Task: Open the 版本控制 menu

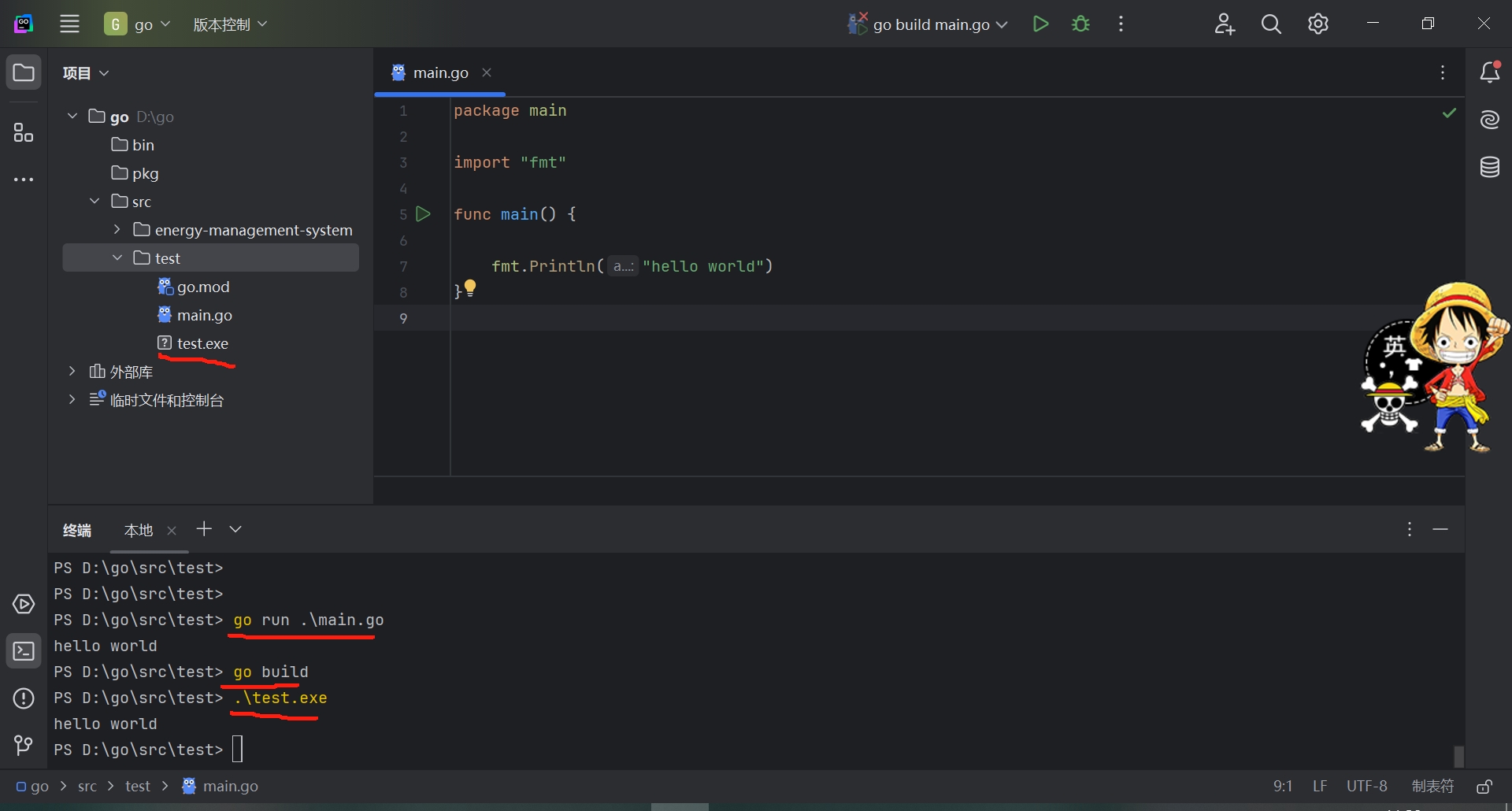Action: tap(230, 24)
